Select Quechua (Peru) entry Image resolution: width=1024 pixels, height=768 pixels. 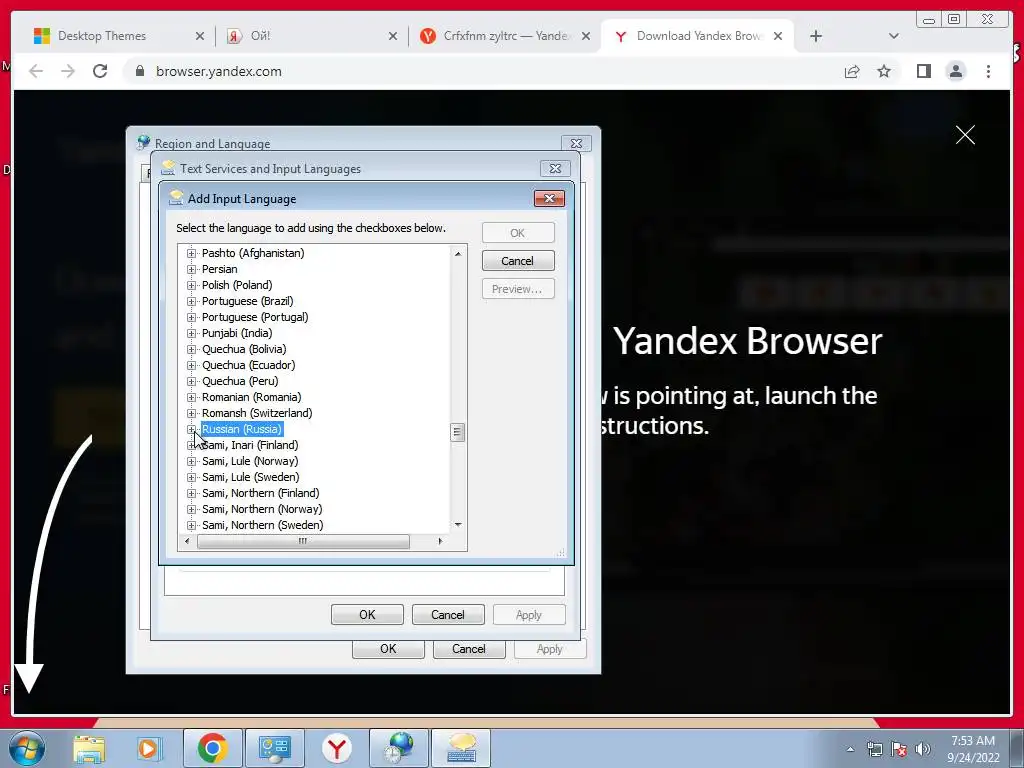[240, 381]
